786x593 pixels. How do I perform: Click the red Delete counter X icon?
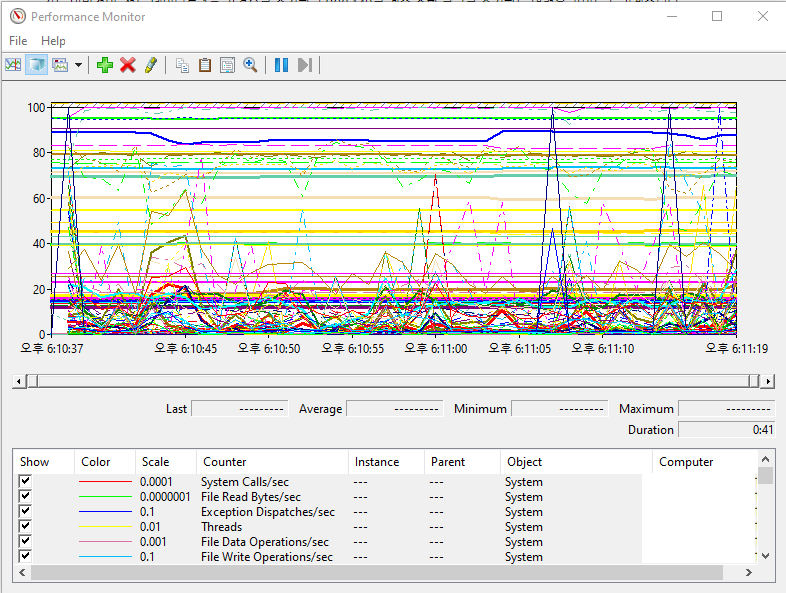pyautogui.click(x=128, y=65)
